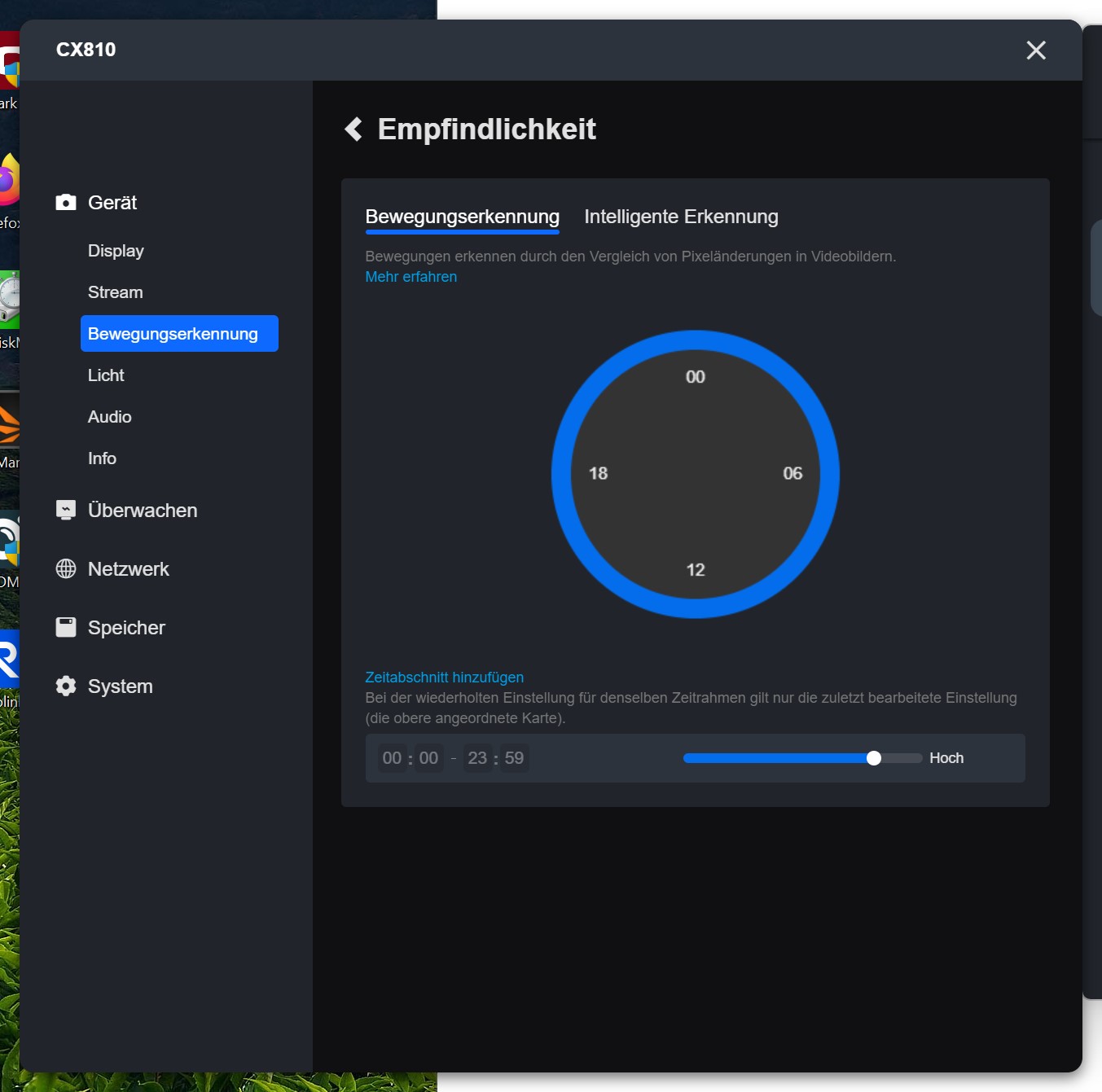Open the Display settings page
Viewport: 1102px width, 1092px height.
[x=116, y=251]
